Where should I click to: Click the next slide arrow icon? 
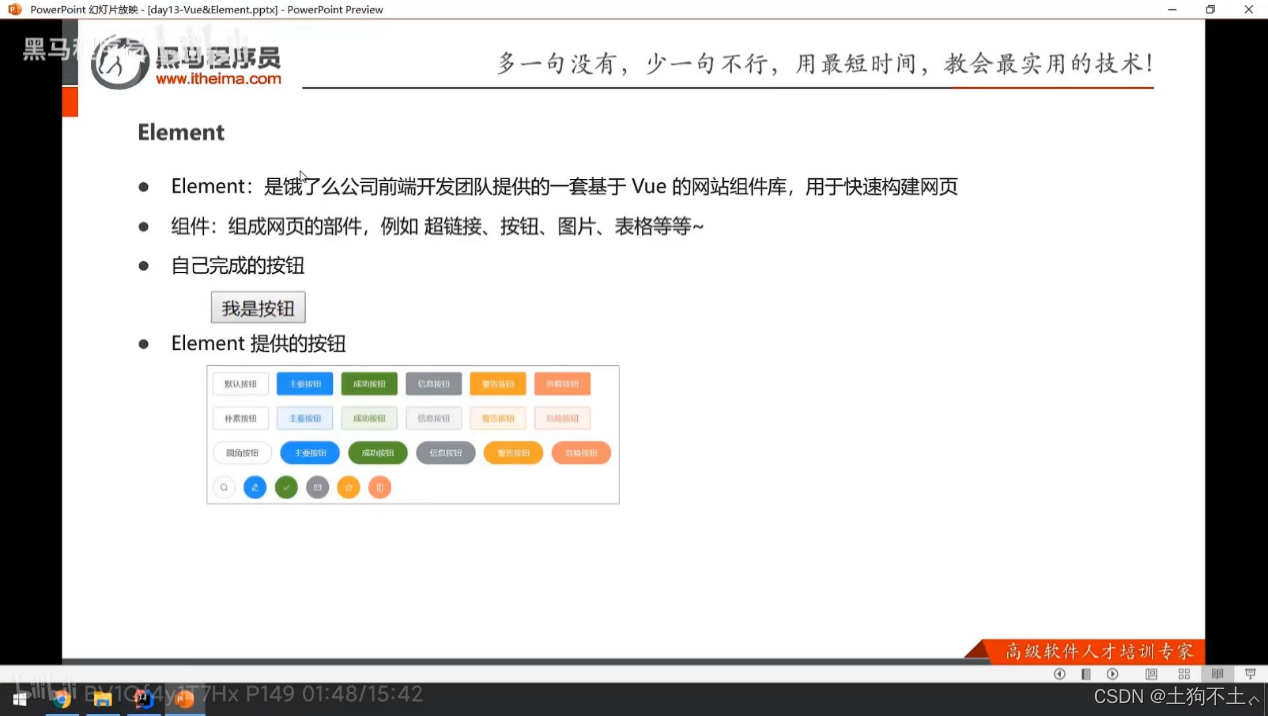click(x=1112, y=673)
